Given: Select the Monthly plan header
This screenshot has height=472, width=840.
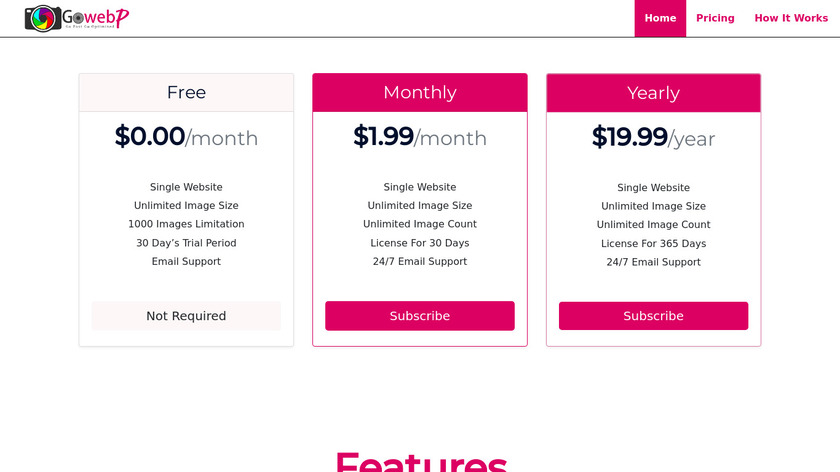Looking at the screenshot, I should coord(420,93).
